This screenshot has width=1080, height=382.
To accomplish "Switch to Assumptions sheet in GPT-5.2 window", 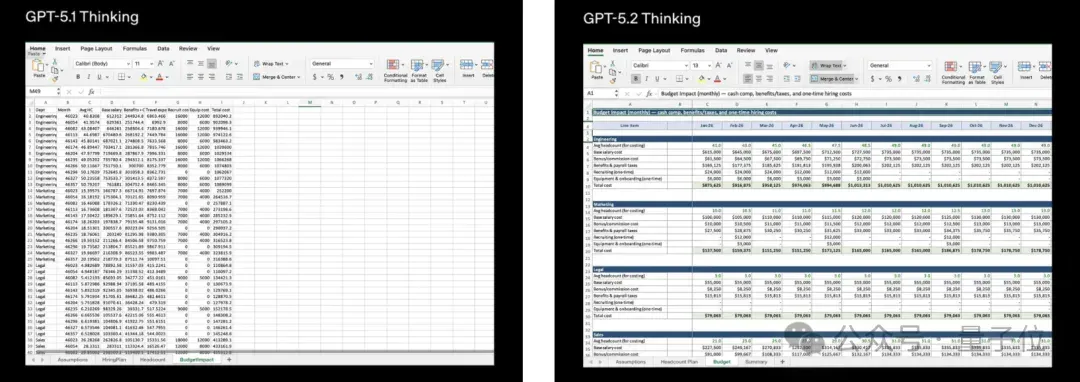I will coord(631,361).
